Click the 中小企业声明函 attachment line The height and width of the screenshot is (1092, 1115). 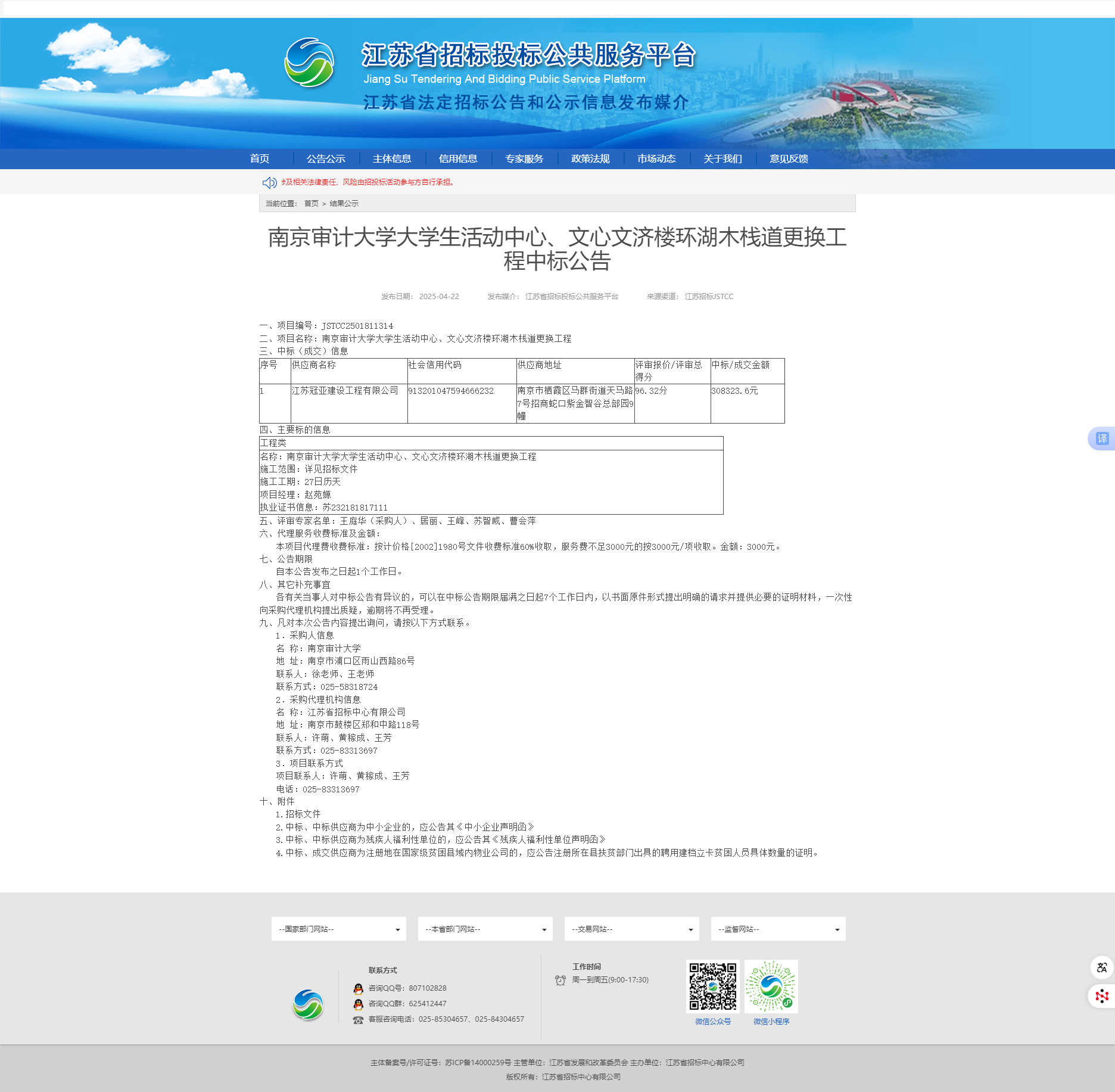click(405, 827)
